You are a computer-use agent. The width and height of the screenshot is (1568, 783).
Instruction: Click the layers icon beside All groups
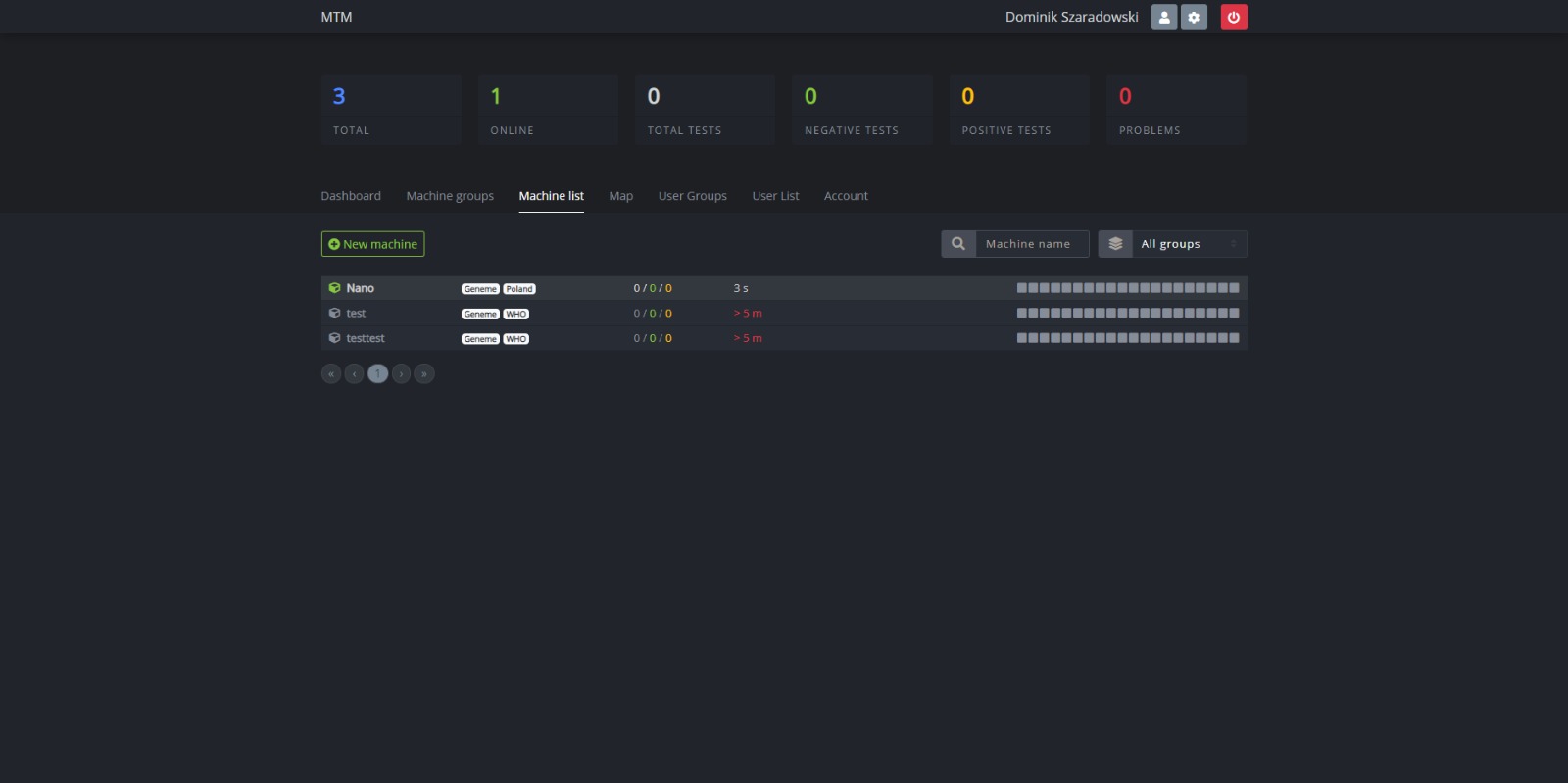[1115, 244]
